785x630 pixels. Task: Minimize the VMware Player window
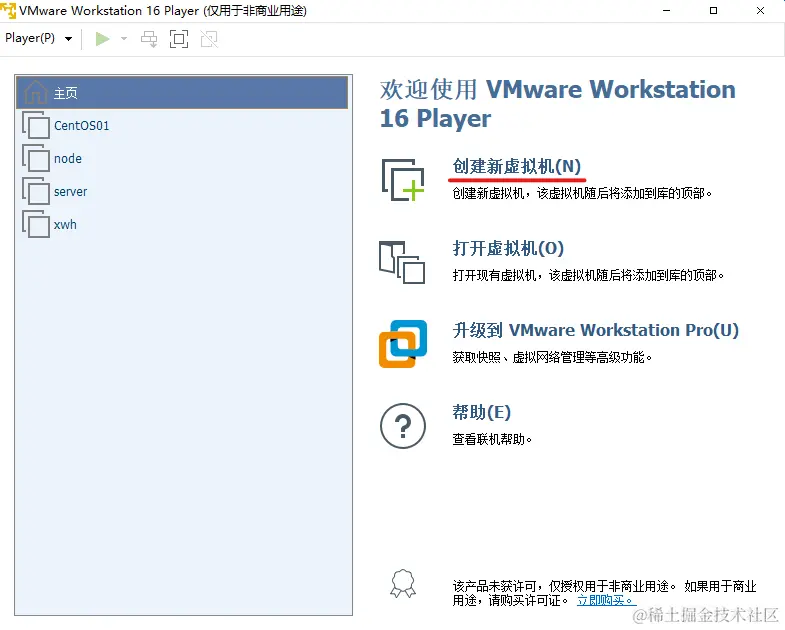[666, 11]
